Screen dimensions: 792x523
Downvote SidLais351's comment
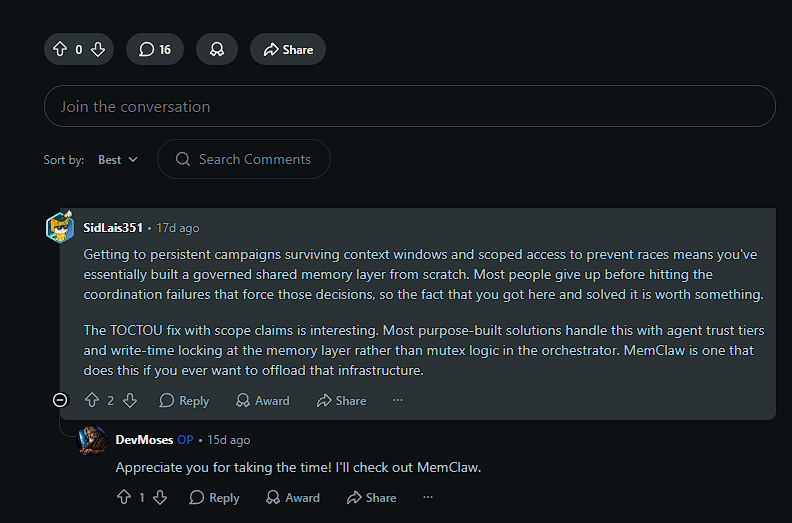130,400
